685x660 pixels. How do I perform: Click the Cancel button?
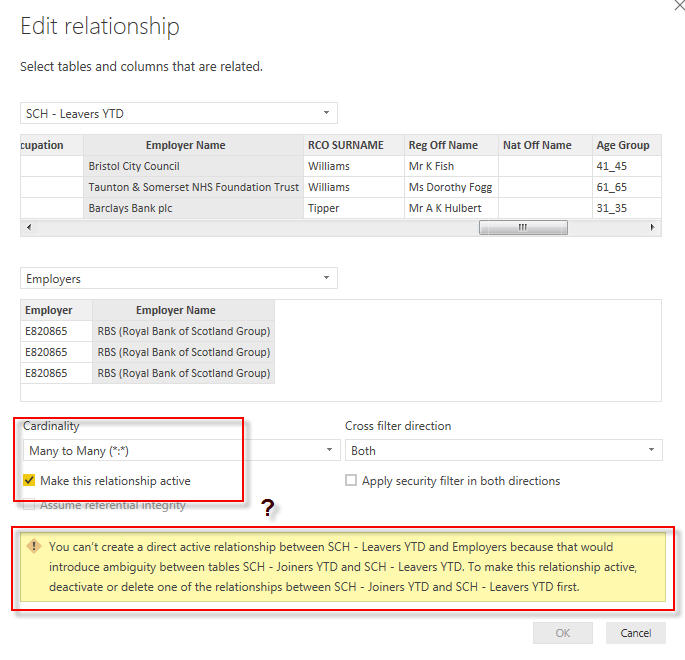(x=636, y=633)
